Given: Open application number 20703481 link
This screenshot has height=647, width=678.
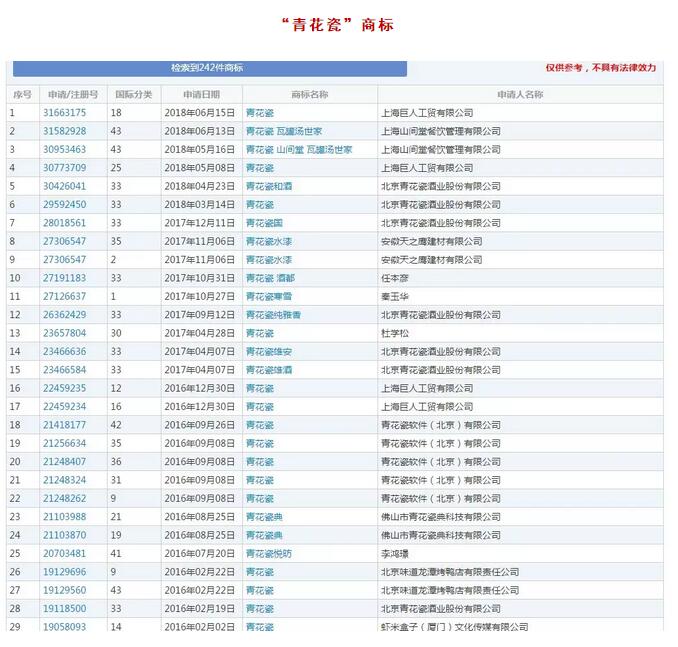Looking at the screenshot, I should (x=64, y=554).
